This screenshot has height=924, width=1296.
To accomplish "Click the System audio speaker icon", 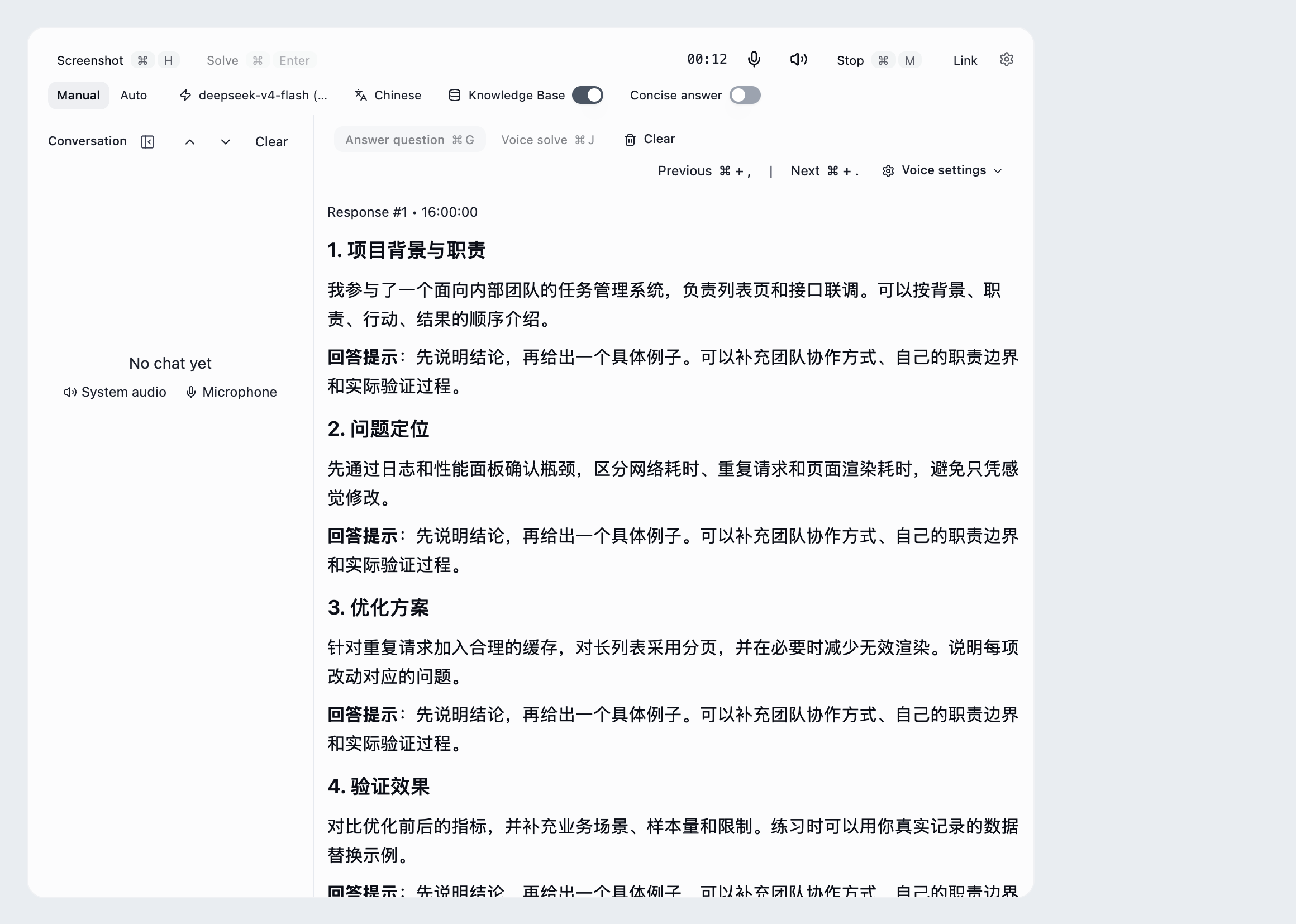I will point(70,392).
